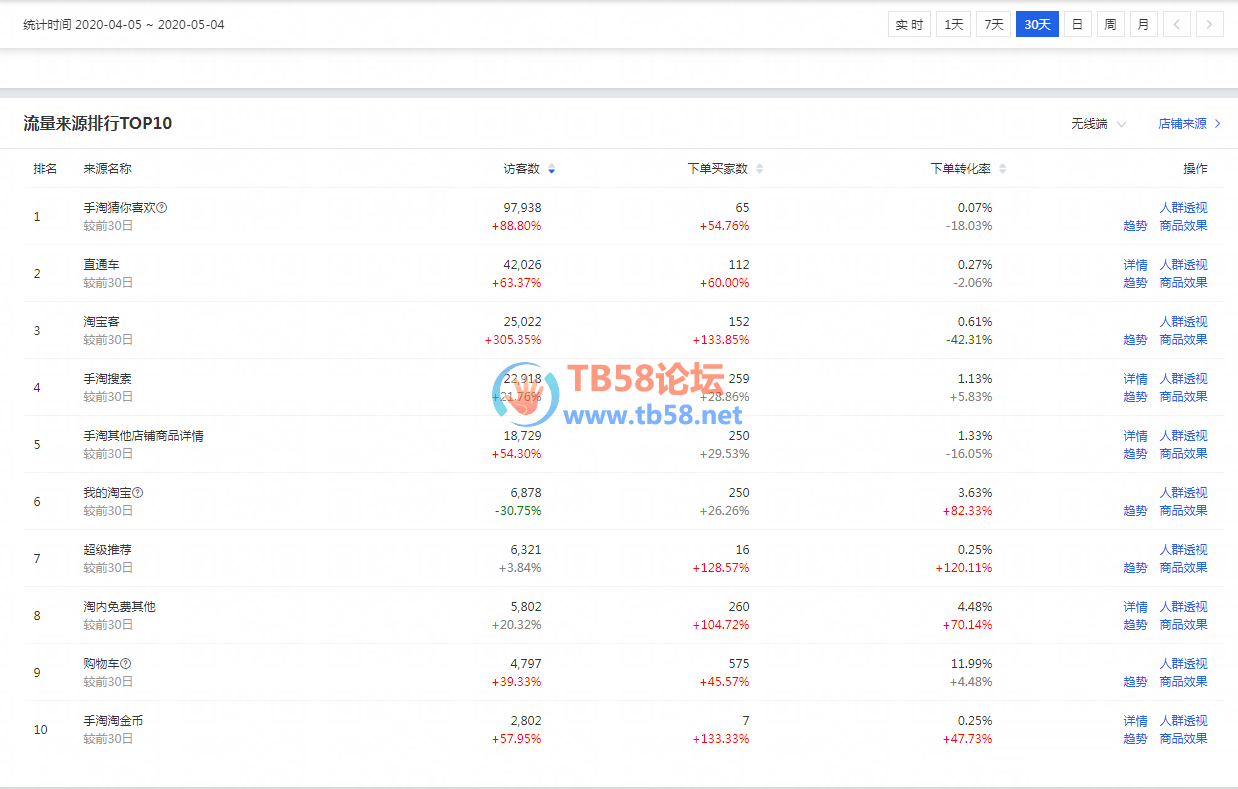Open 详情 for 淘内免费其他
The height and width of the screenshot is (789, 1238).
coord(1135,607)
